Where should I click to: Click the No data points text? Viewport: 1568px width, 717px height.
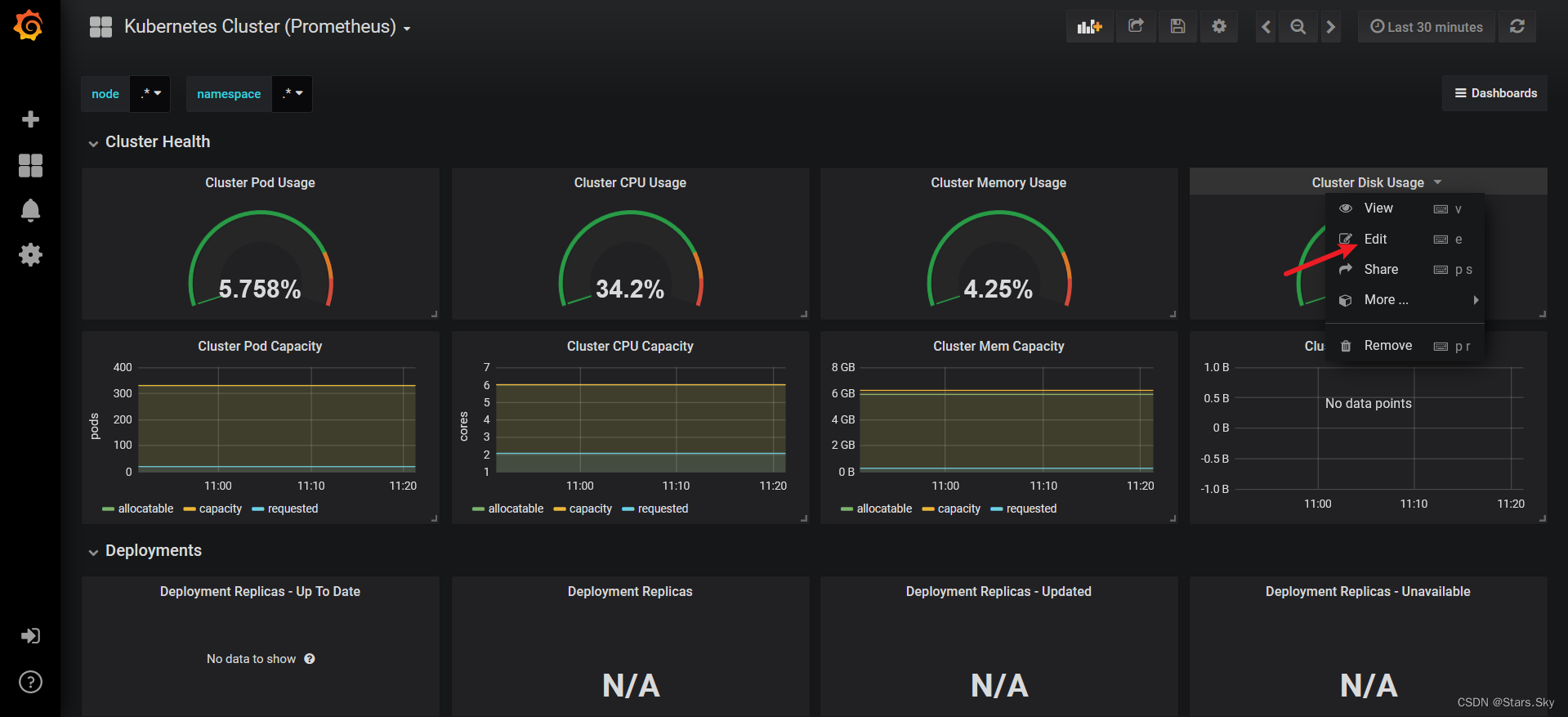pyautogui.click(x=1368, y=404)
